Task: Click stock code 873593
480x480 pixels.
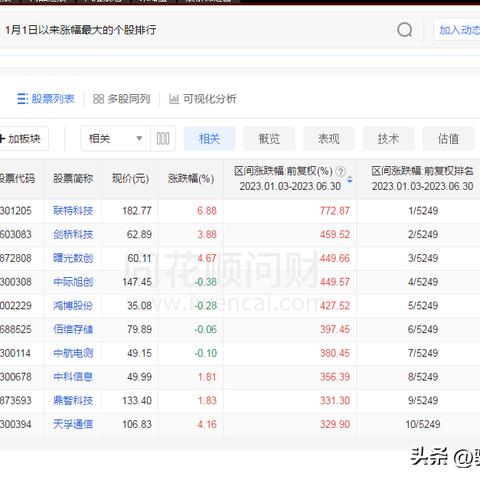Action: click(x=15, y=400)
